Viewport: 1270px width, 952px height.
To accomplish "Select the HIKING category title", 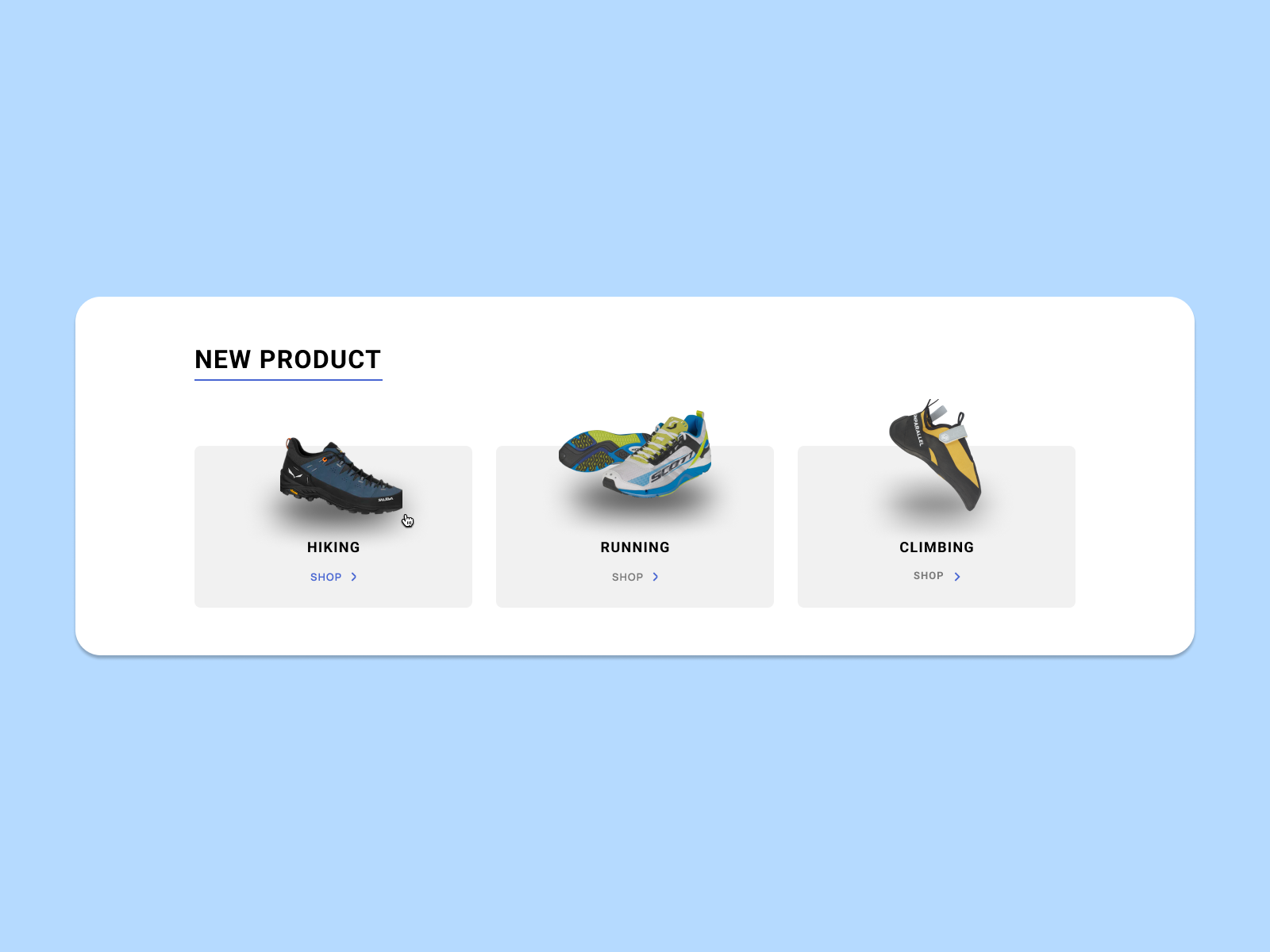I will [333, 547].
